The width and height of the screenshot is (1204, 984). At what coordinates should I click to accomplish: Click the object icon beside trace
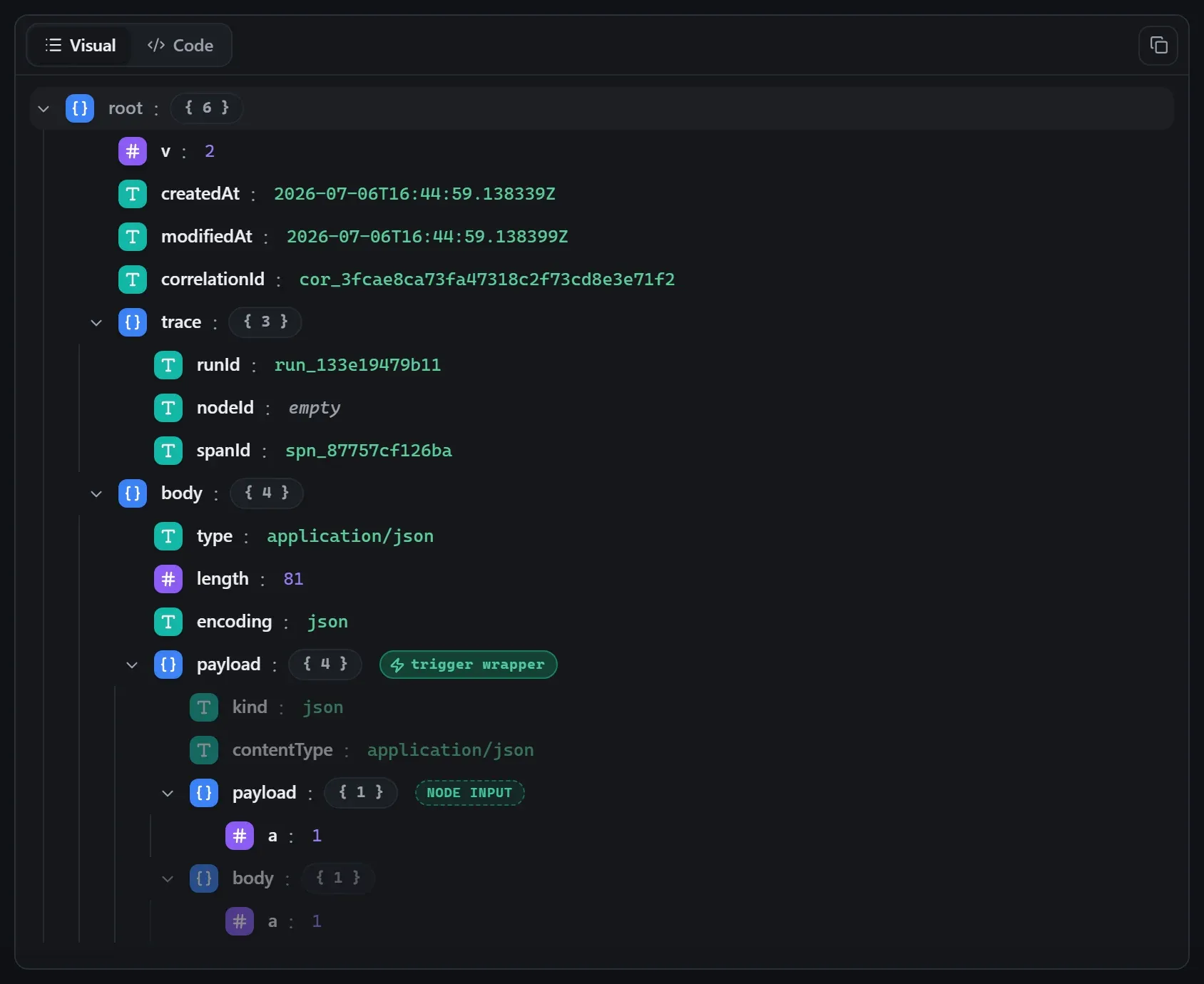pyautogui.click(x=133, y=322)
